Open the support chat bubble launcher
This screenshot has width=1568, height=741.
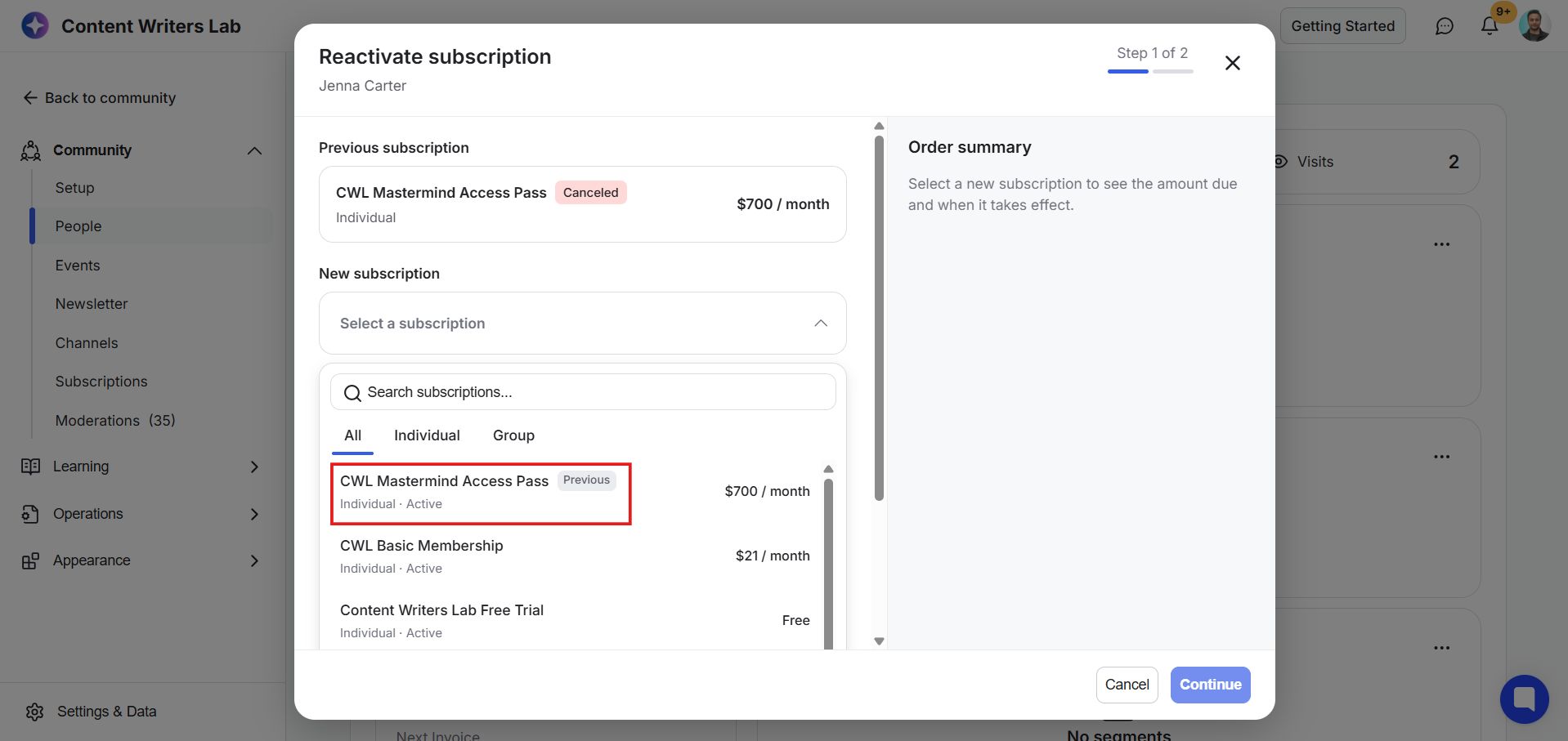point(1524,699)
